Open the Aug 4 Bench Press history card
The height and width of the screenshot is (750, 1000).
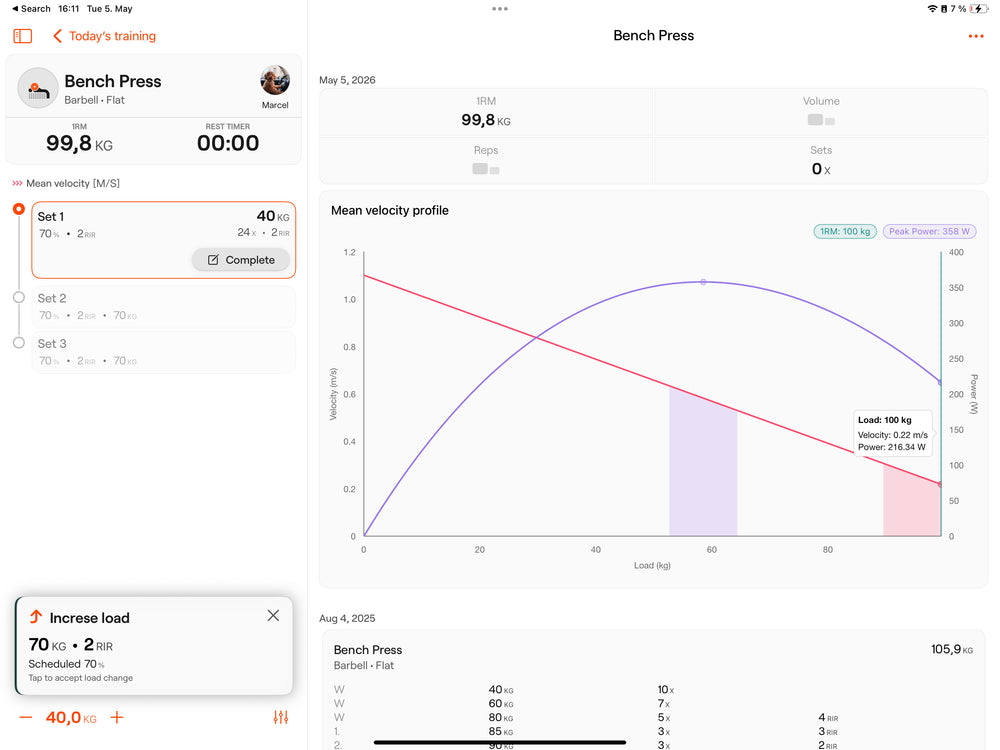coord(654,690)
